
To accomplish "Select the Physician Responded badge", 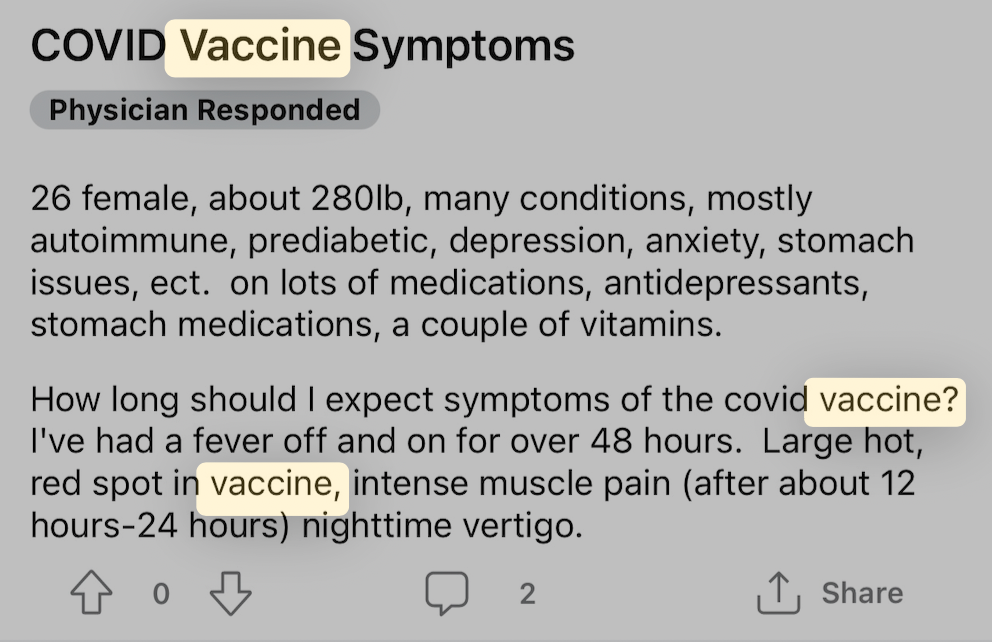I will [204, 110].
